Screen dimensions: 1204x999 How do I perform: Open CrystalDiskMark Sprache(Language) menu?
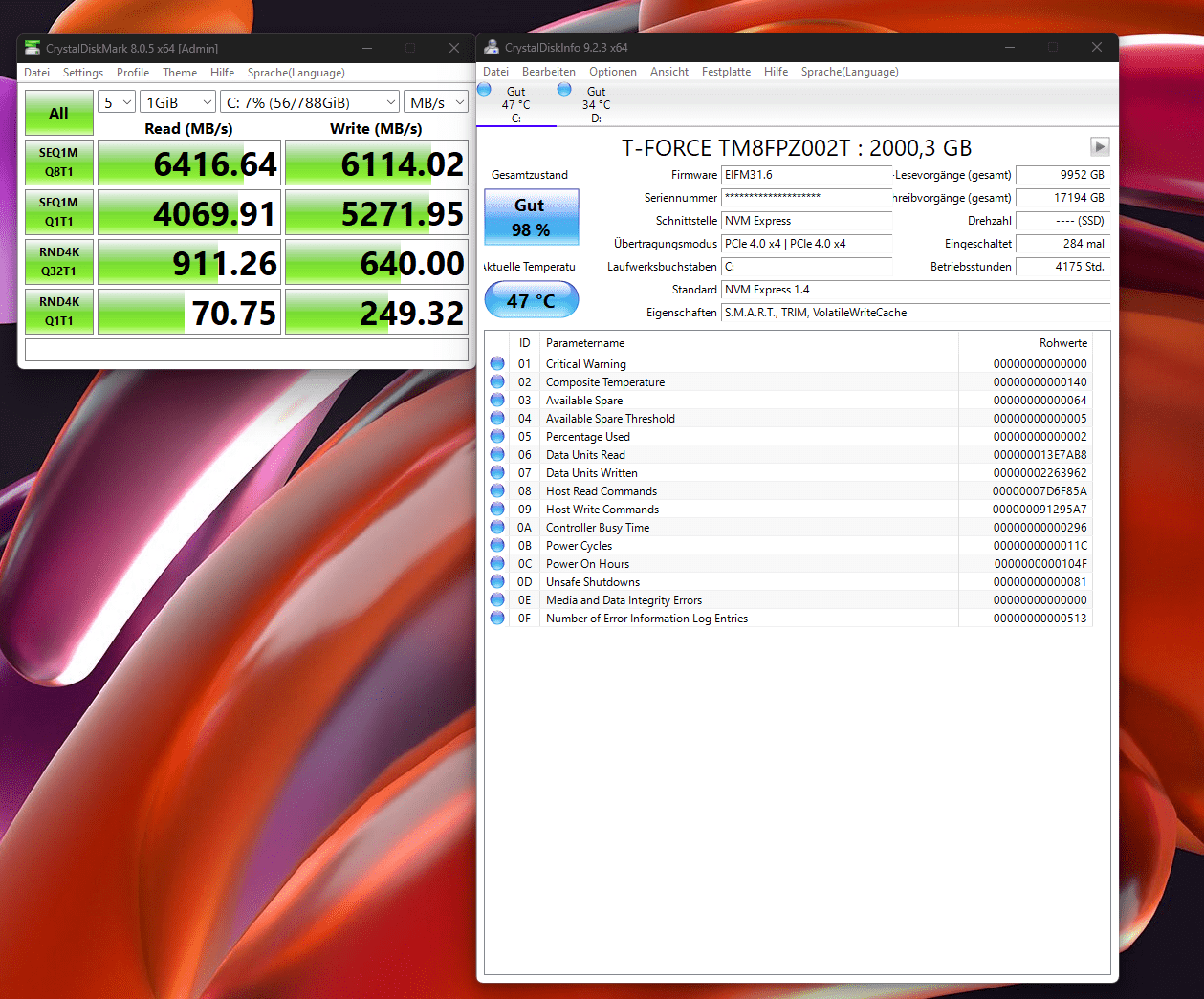(296, 73)
